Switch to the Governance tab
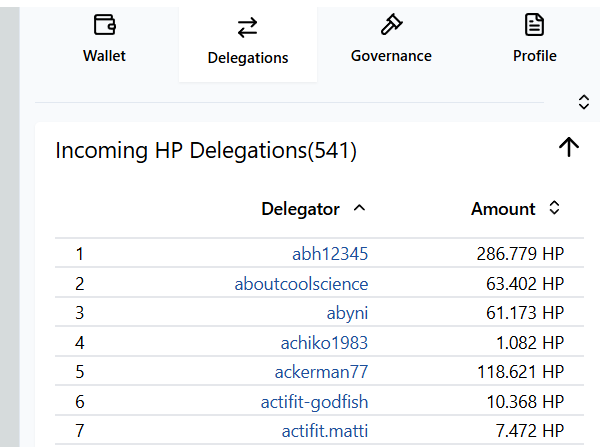 click(x=391, y=56)
